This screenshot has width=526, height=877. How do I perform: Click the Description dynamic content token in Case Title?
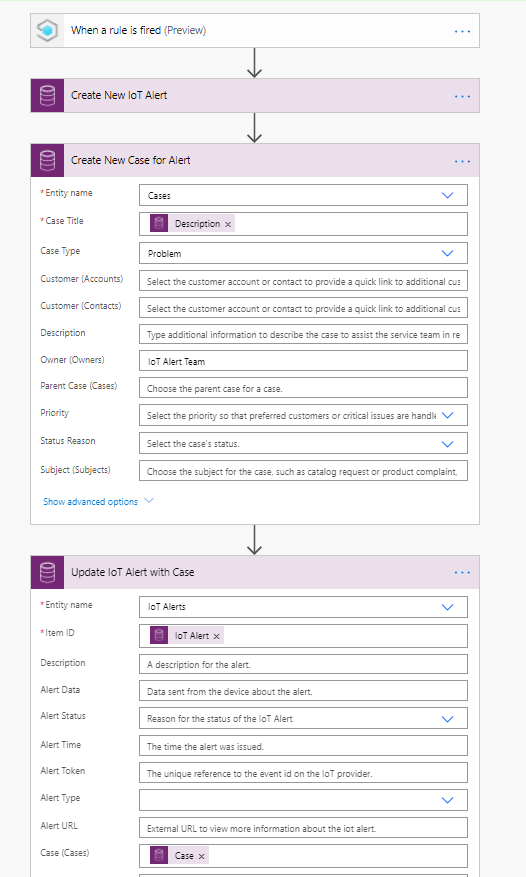click(x=192, y=224)
